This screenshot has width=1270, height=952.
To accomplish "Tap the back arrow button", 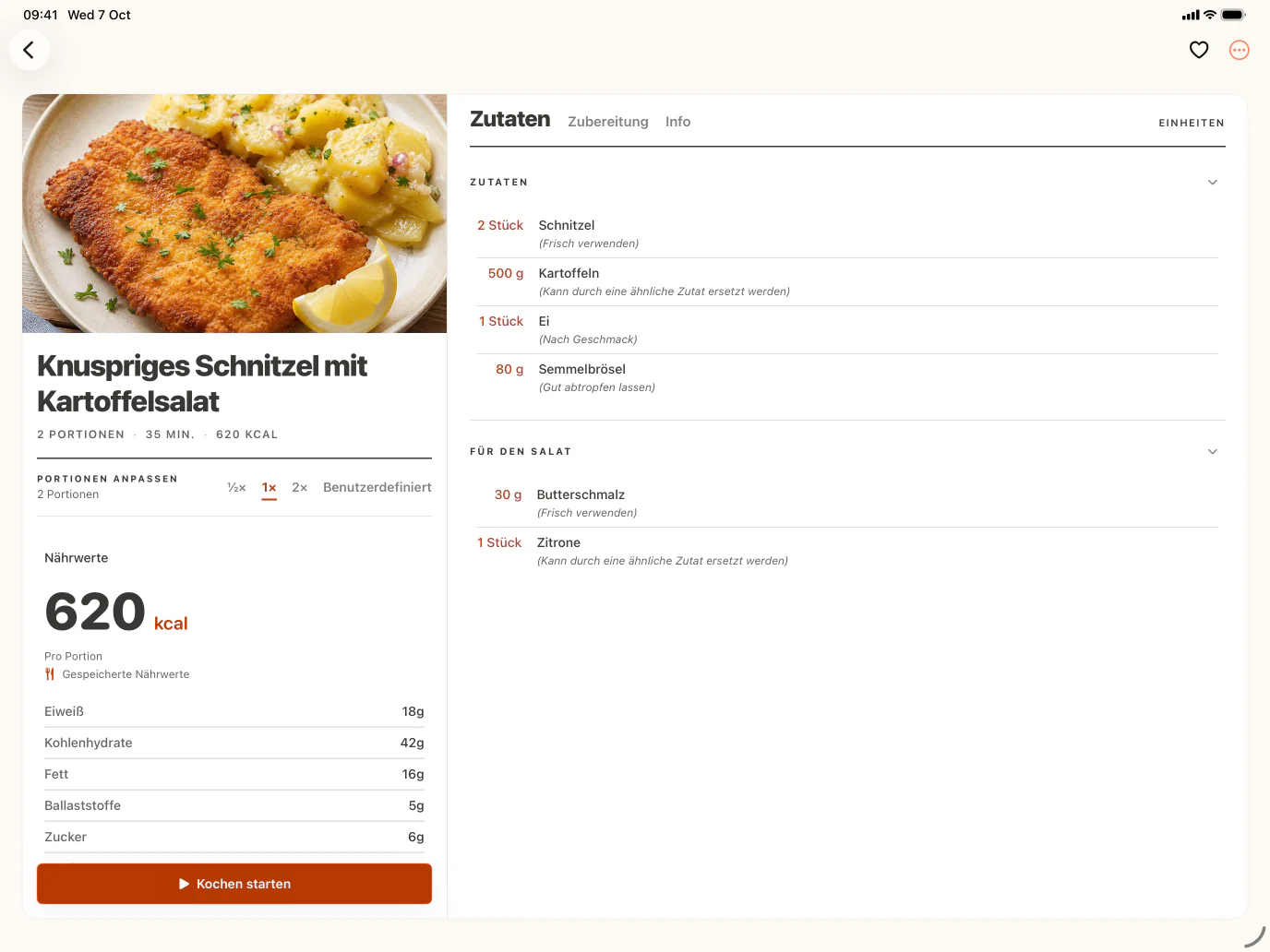I will tap(30, 50).
